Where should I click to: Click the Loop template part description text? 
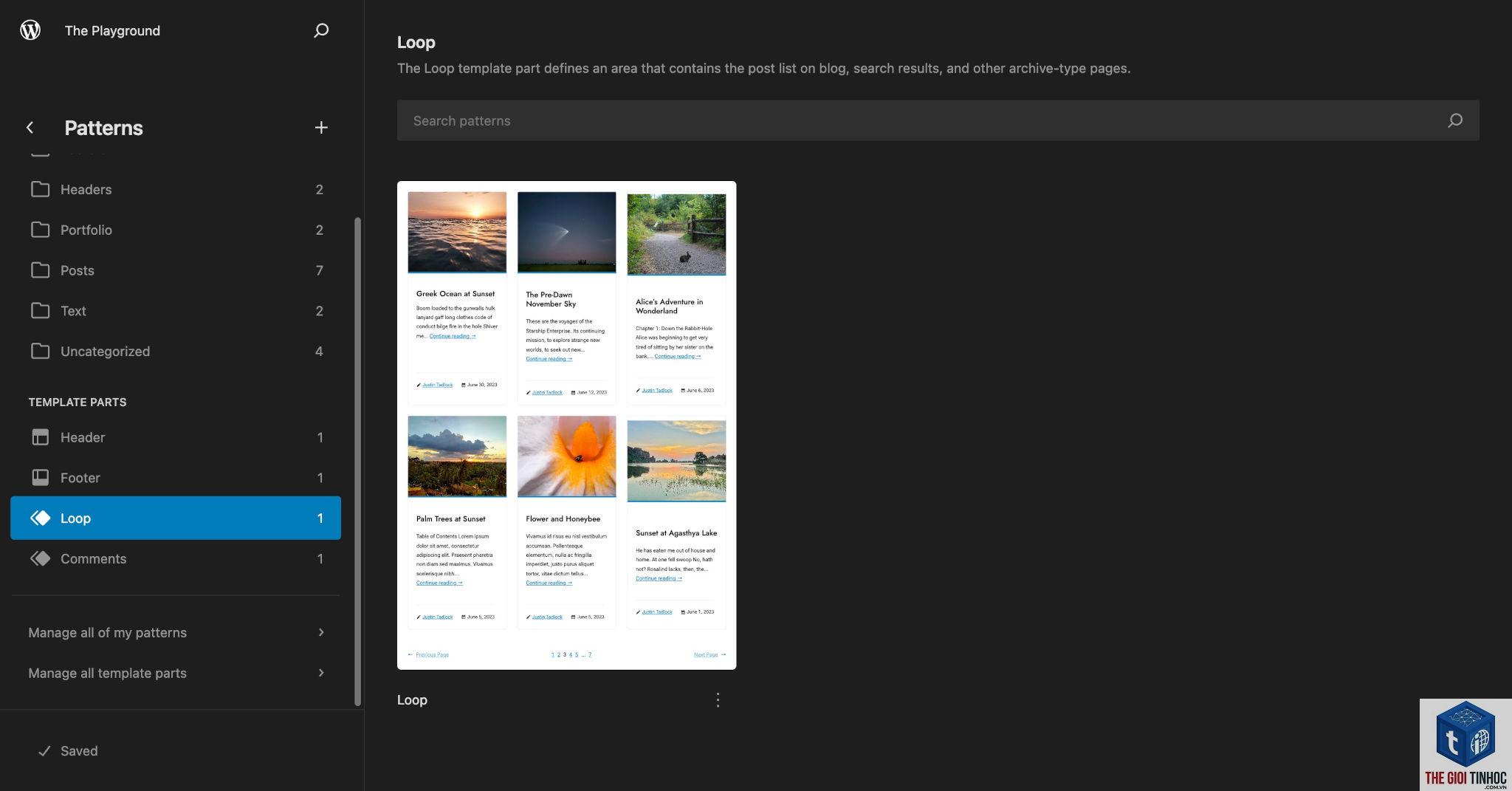763,68
